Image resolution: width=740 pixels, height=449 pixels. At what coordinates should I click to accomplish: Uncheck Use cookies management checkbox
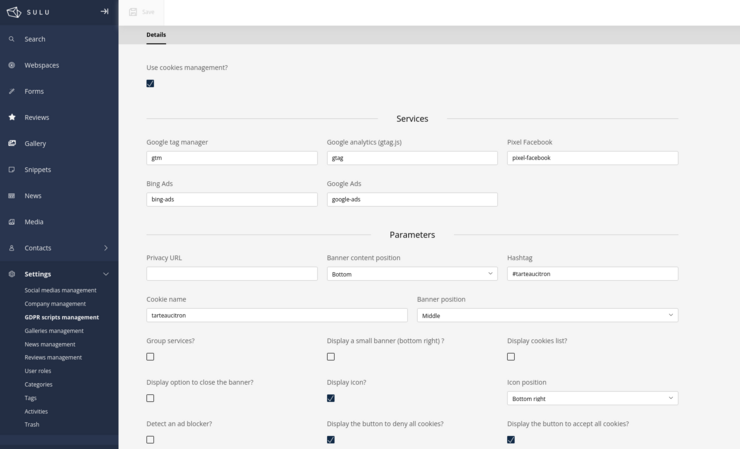150,84
